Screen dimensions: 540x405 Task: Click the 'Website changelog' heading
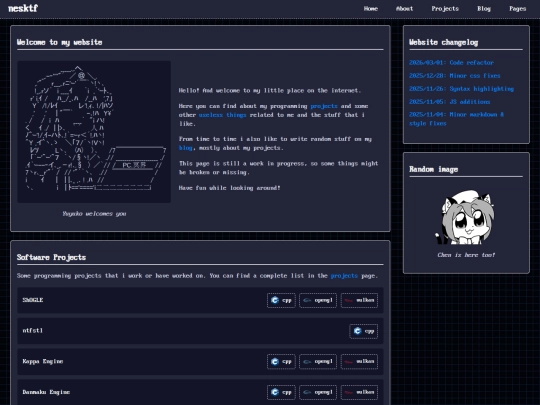(x=444, y=42)
